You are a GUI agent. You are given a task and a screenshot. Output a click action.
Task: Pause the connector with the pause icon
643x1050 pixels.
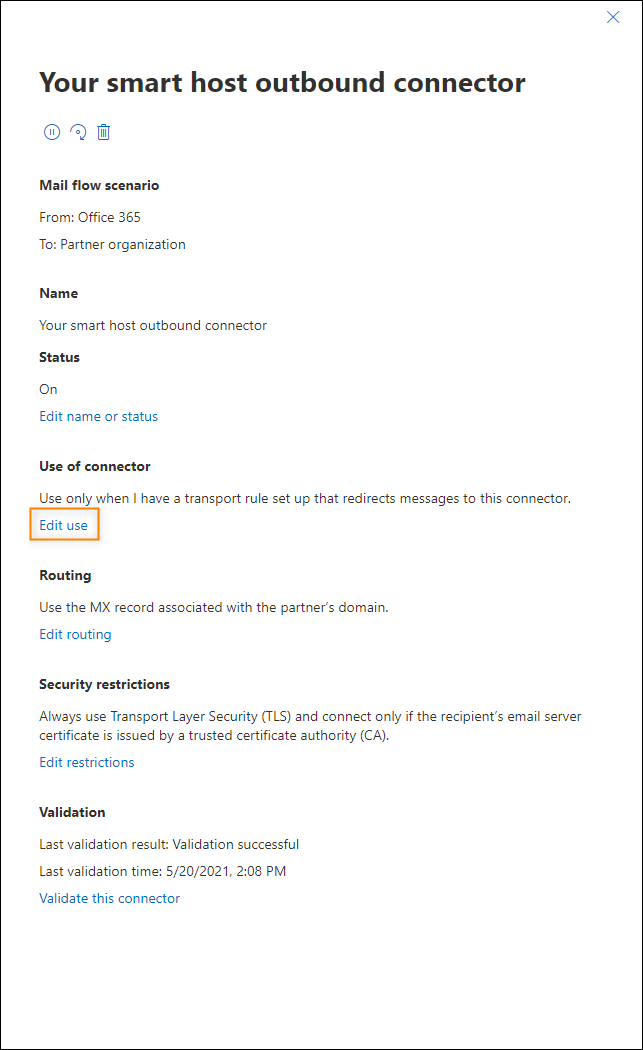52,132
